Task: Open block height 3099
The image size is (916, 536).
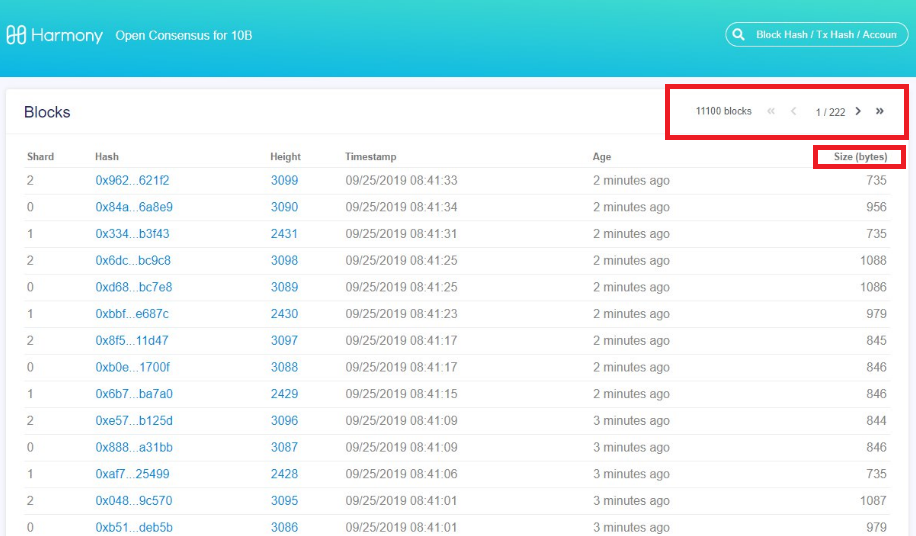Action: point(284,180)
